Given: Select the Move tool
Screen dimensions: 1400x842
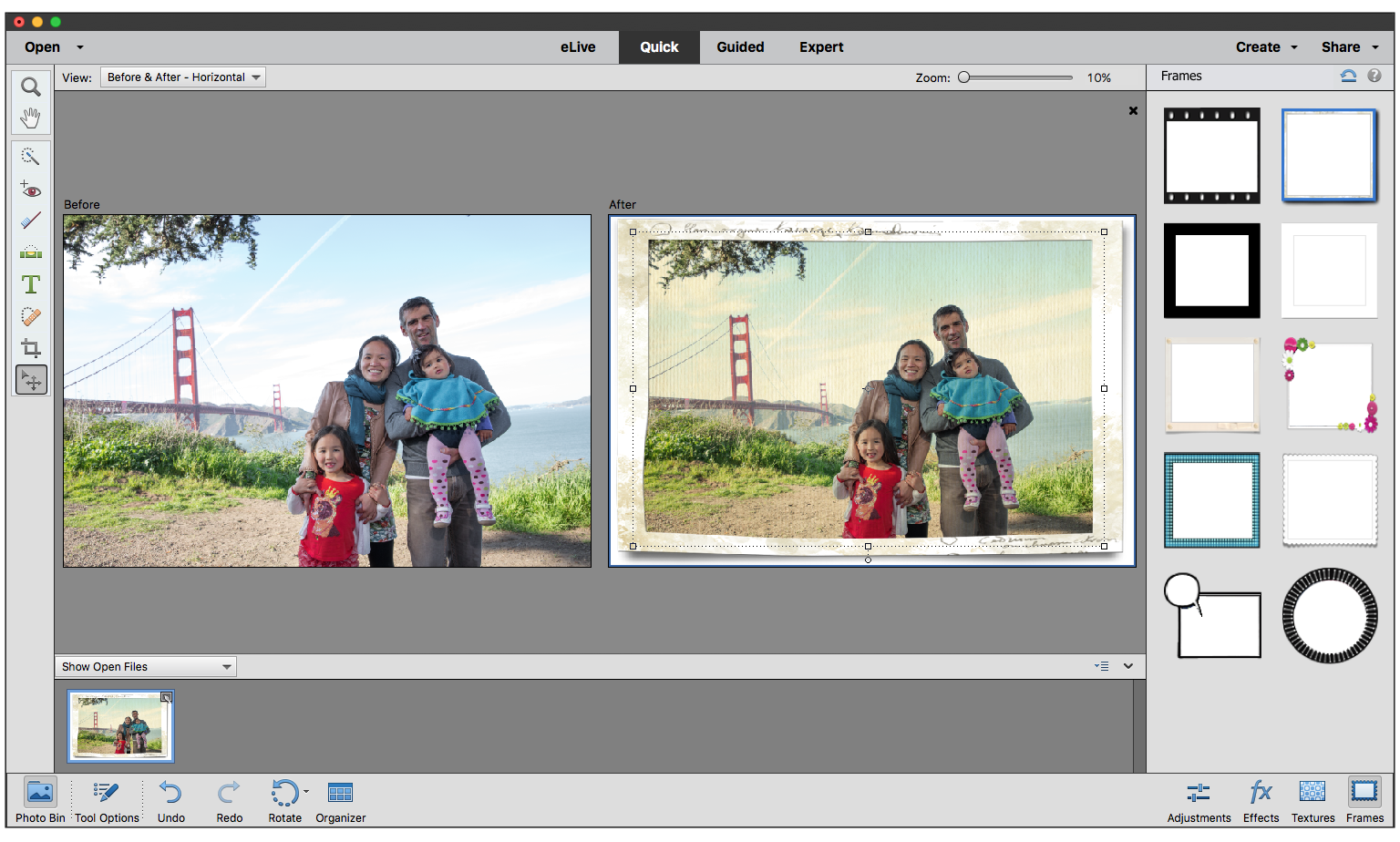Looking at the screenshot, I should click(x=31, y=380).
